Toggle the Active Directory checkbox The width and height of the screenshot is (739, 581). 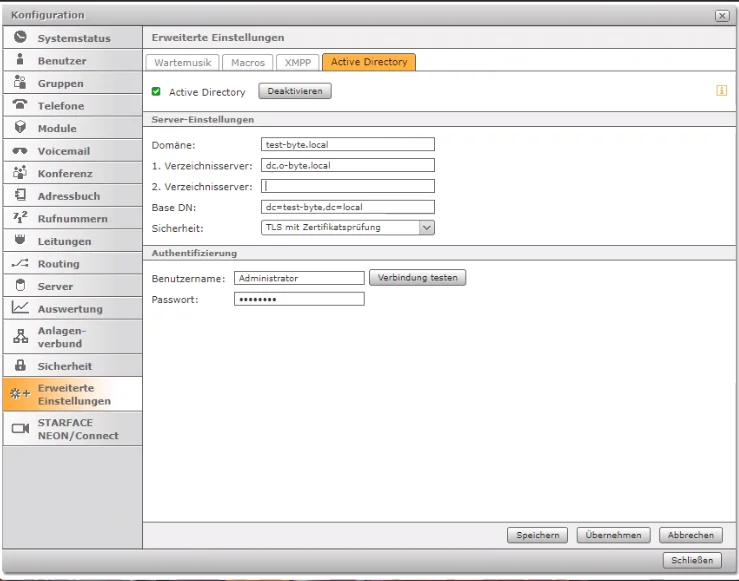click(156, 92)
